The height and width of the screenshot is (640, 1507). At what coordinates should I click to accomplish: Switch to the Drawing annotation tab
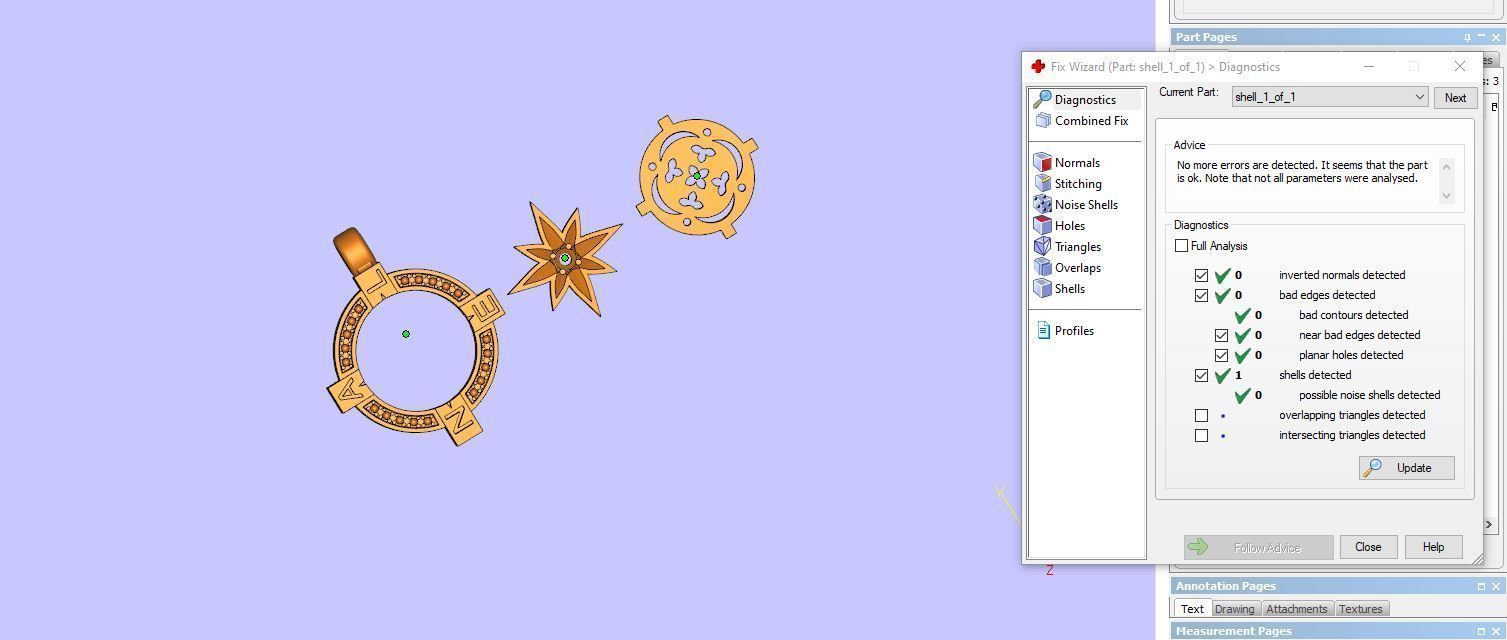[x=1234, y=608]
